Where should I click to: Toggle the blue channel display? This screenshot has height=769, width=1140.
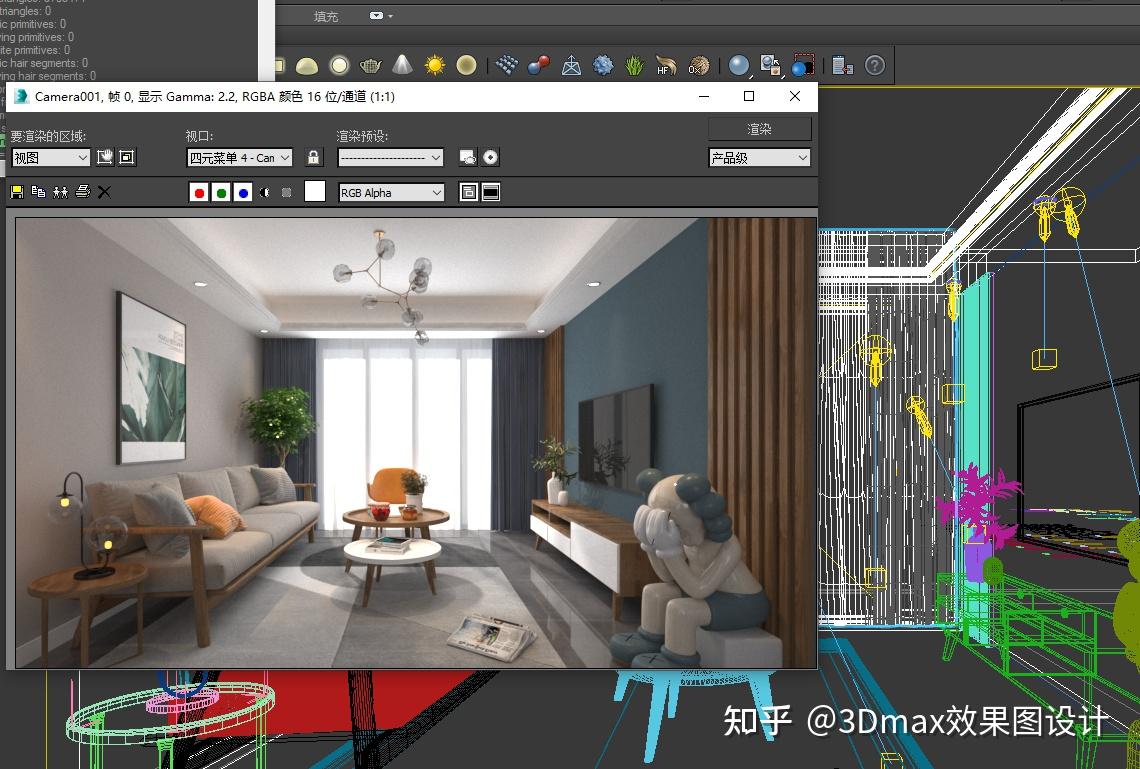click(243, 192)
